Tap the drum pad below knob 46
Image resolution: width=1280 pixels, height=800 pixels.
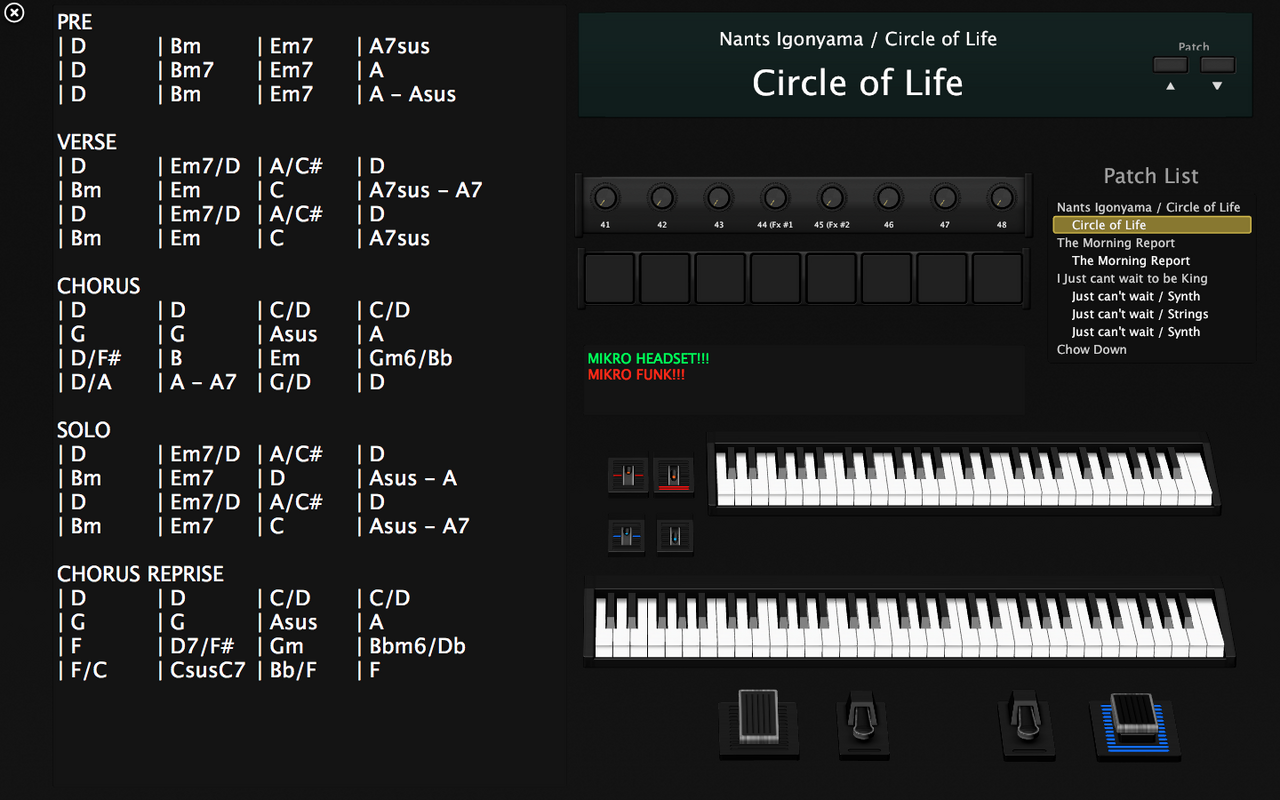pos(887,278)
